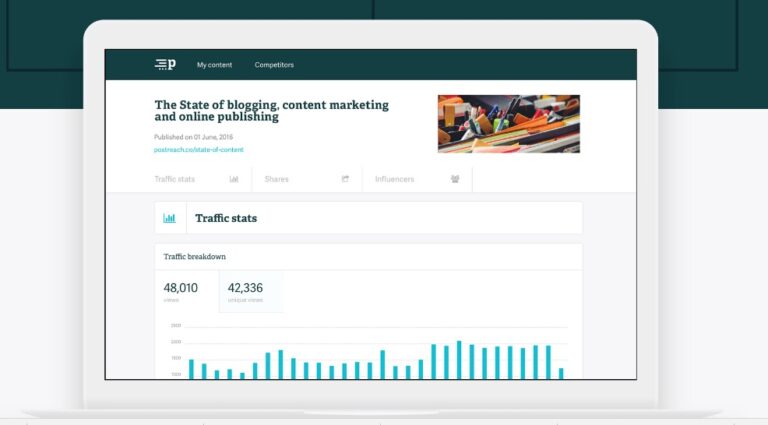Open the My content menu

214,65
